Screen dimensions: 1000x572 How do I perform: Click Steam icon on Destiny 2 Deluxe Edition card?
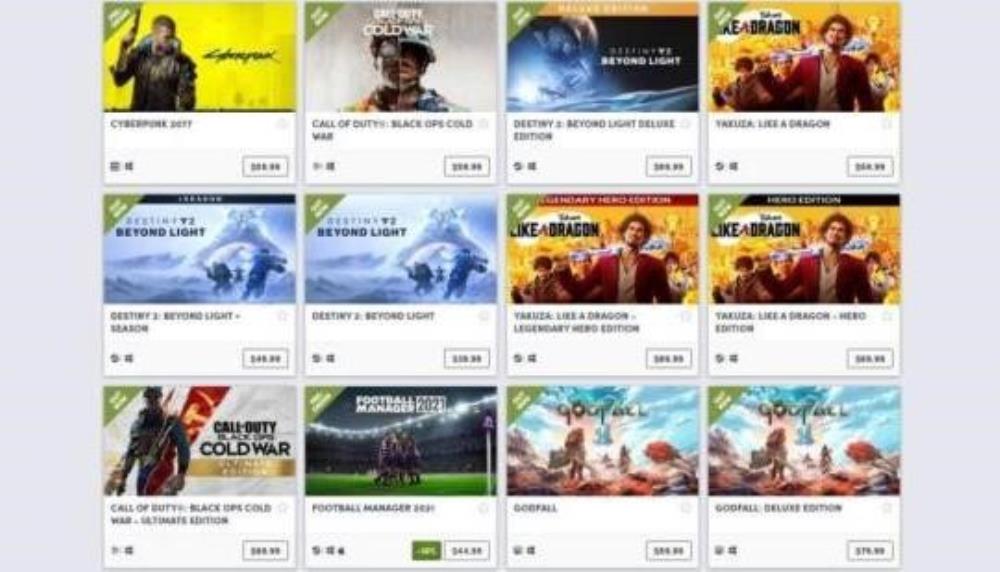click(x=518, y=166)
